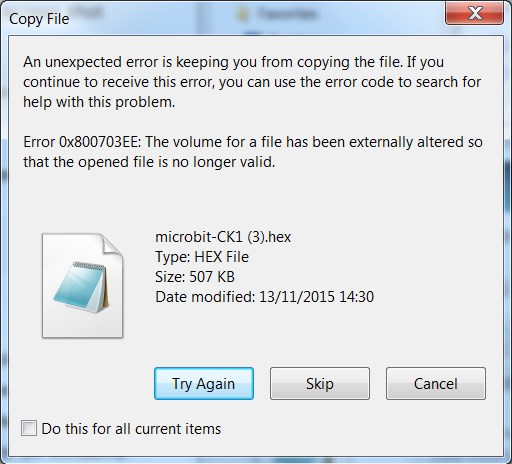Viewport: 512px width, 464px height.
Task: Click the HEX file notepad icon
Action: pos(82,286)
